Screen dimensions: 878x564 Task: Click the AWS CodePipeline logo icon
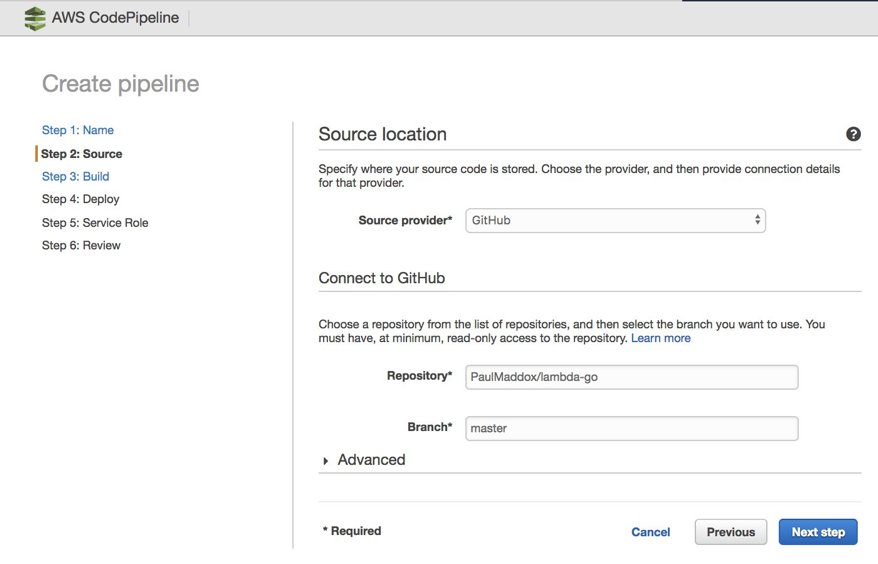point(35,18)
